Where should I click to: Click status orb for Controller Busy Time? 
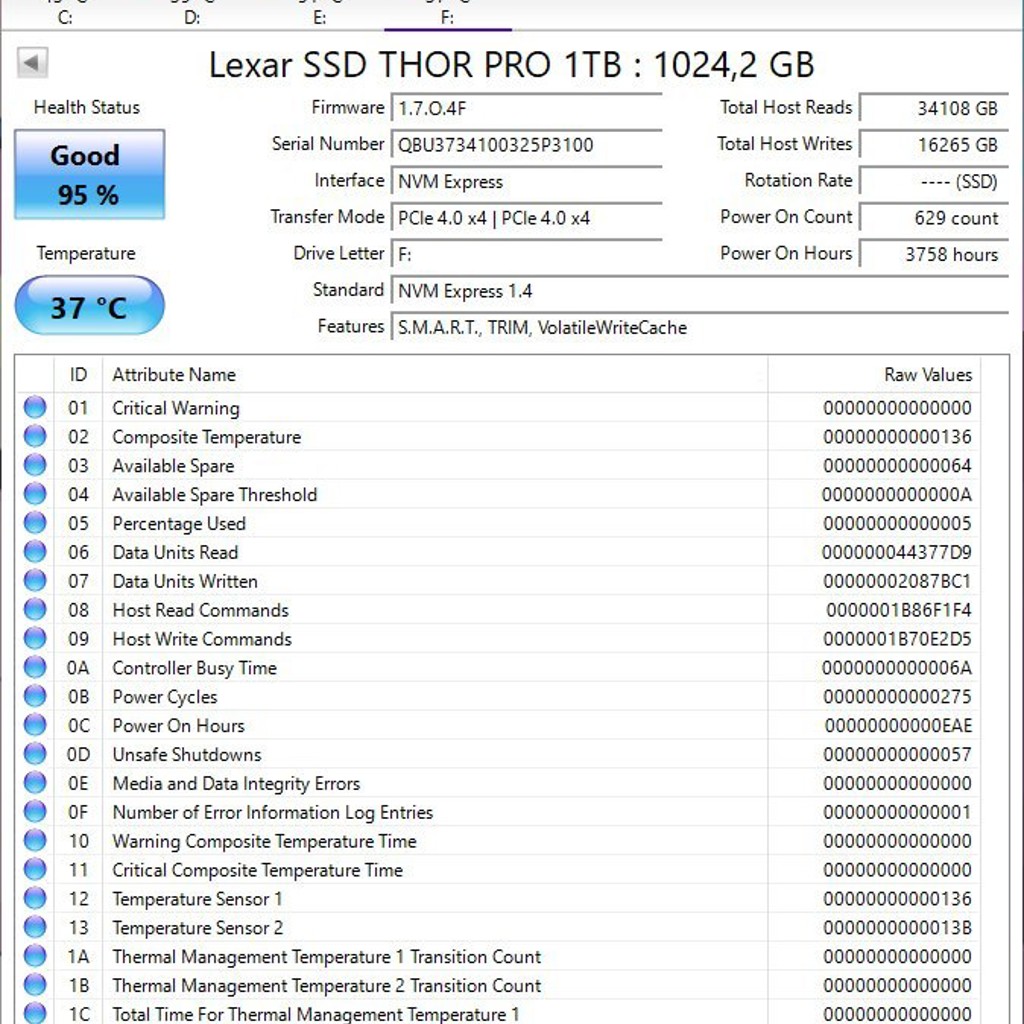pos(35,667)
